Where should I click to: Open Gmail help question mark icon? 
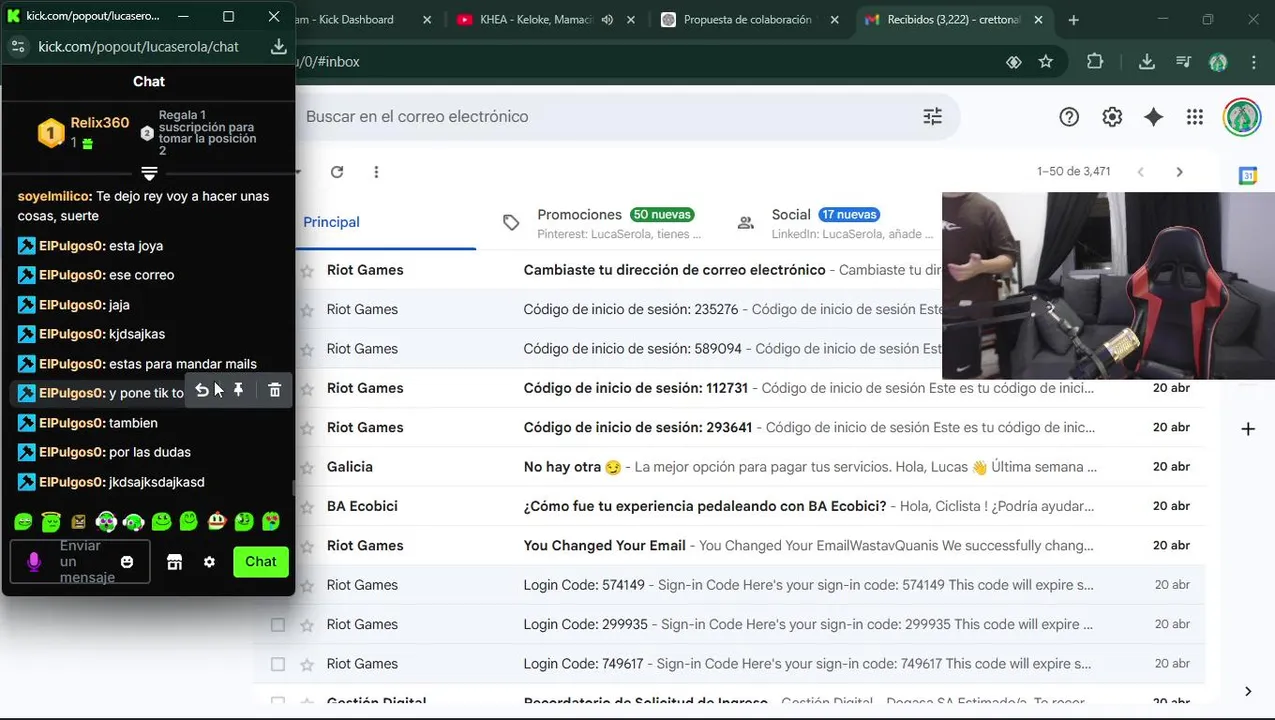pyautogui.click(x=1069, y=117)
